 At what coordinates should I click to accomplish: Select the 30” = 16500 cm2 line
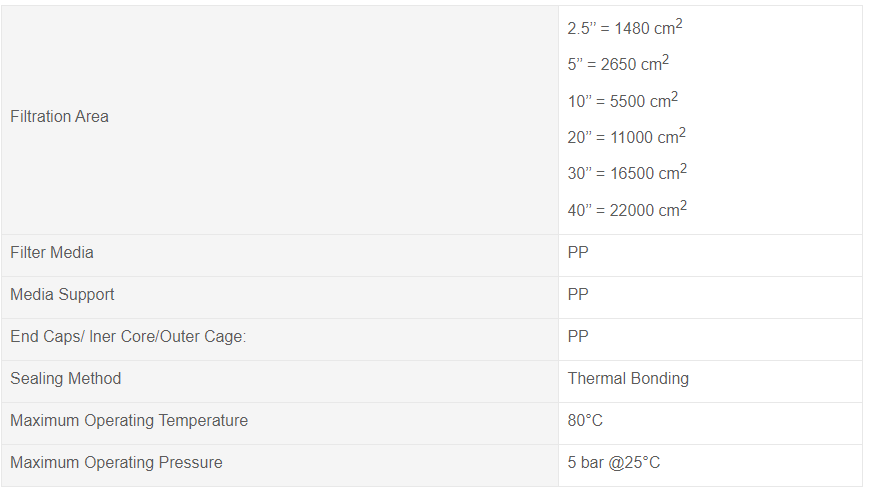[x=627, y=172]
